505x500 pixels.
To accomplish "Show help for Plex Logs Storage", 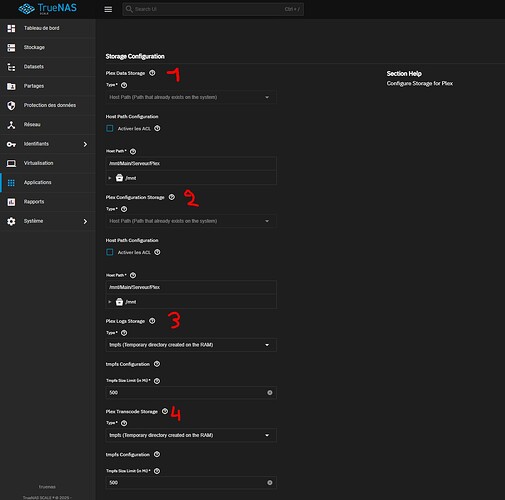I will [x=152, y=321].
